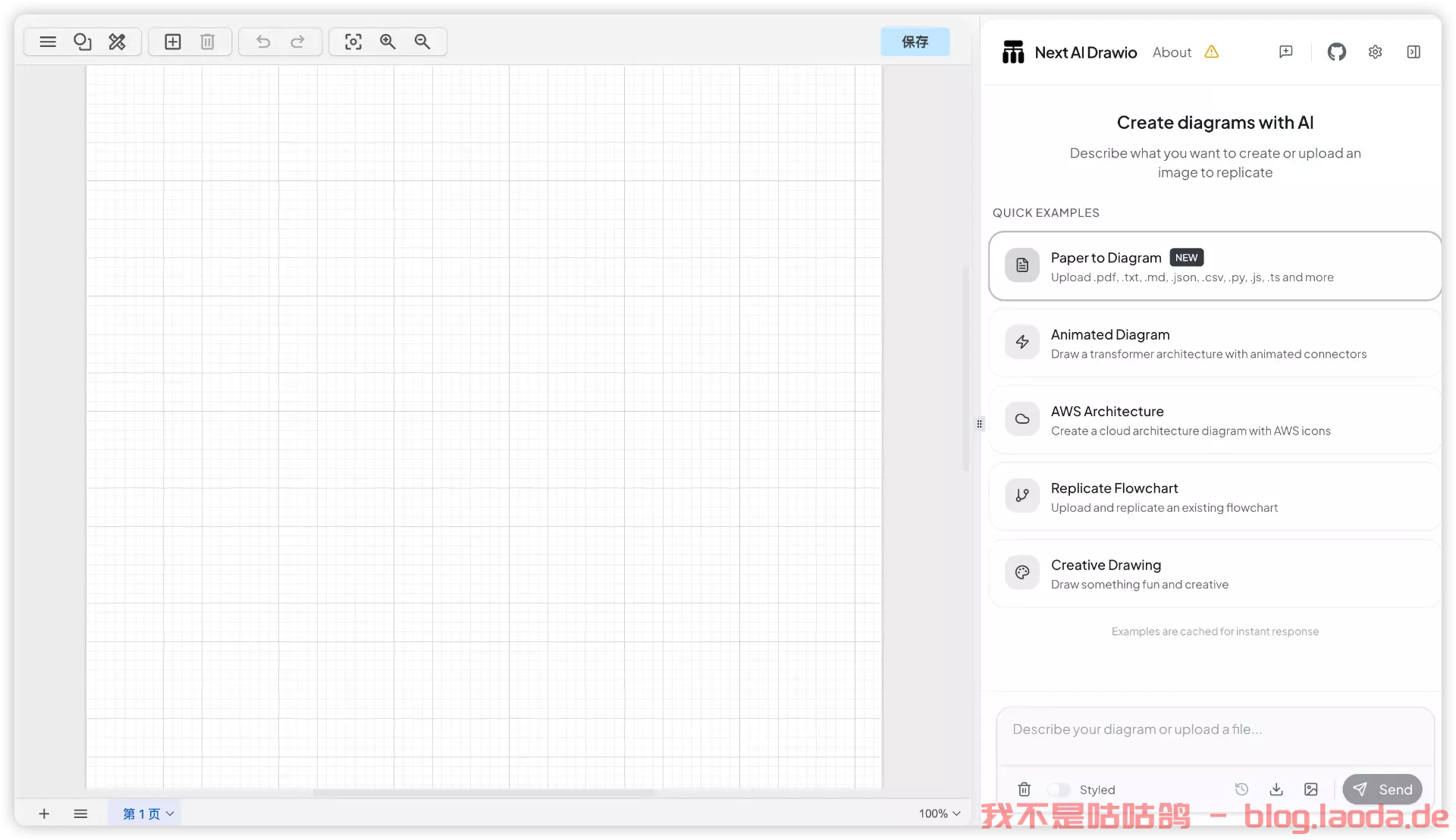The width and height of the screenshot is (1456, 840).
Task: Click the describe your diagram input field
Action: (1213, 730)
